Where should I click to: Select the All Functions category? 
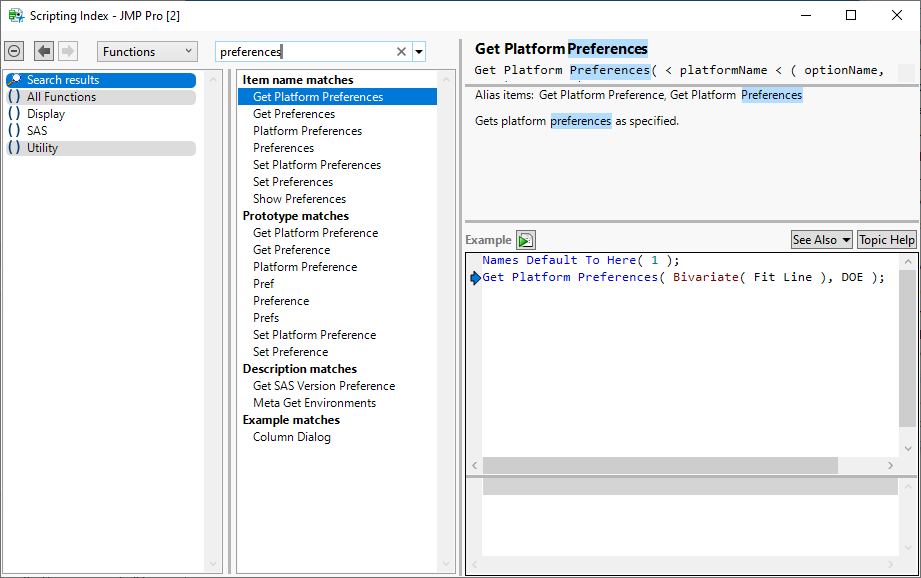click(62, 97)
